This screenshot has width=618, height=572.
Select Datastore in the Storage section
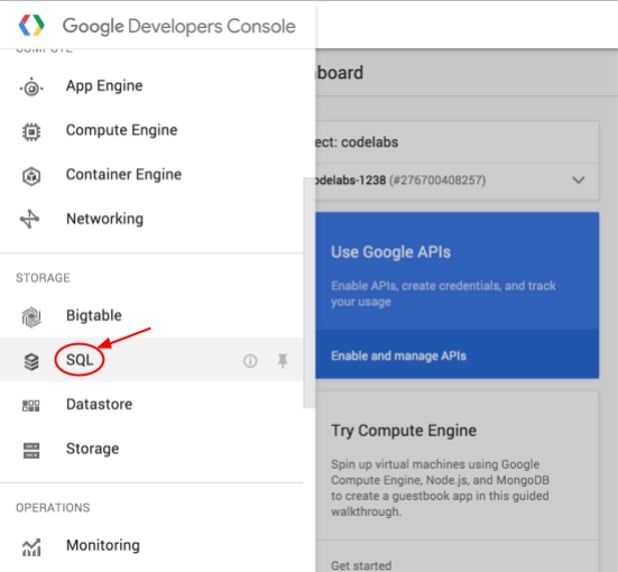[x=98, y=404]
